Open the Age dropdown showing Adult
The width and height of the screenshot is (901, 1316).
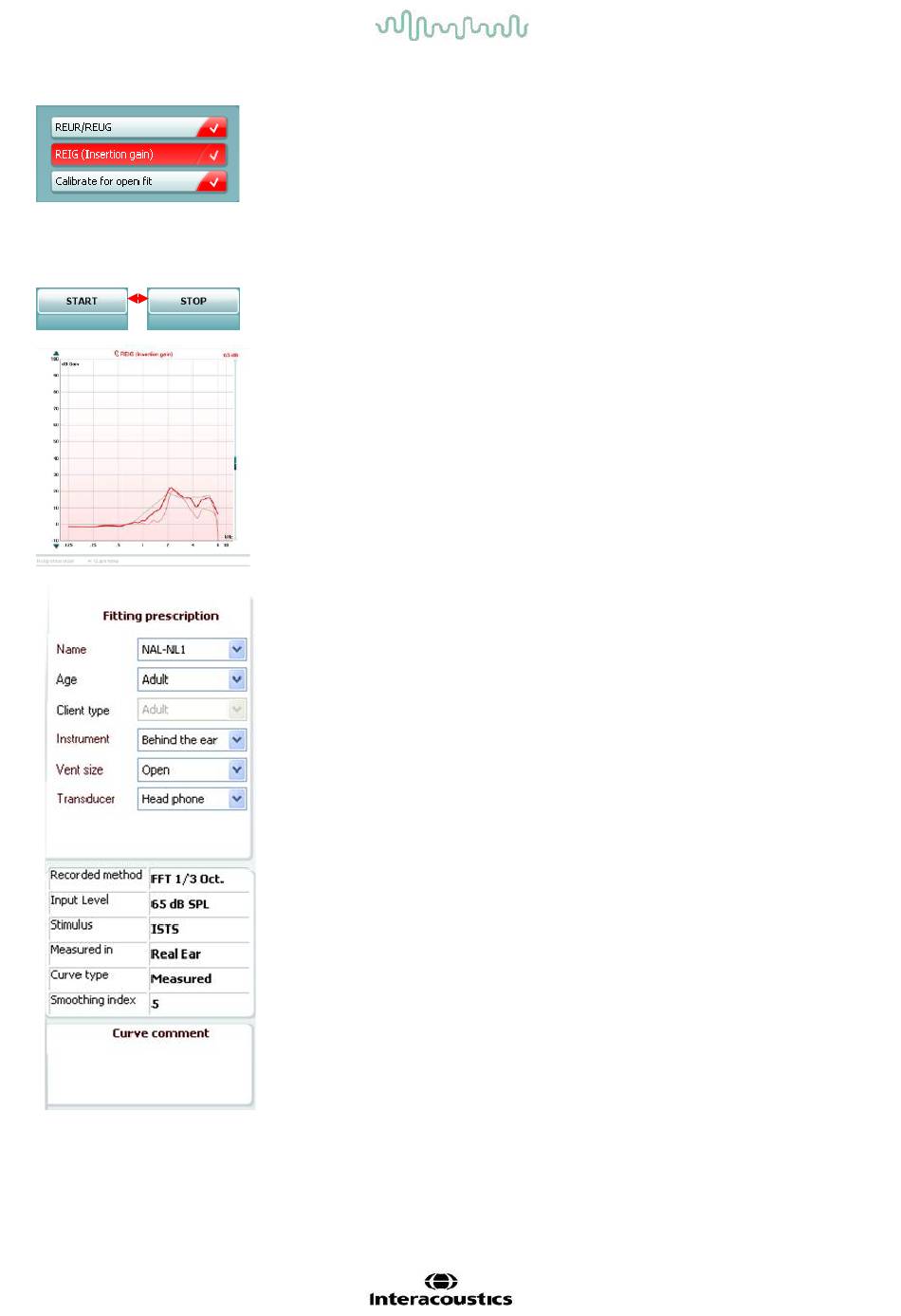pos(192,679)
